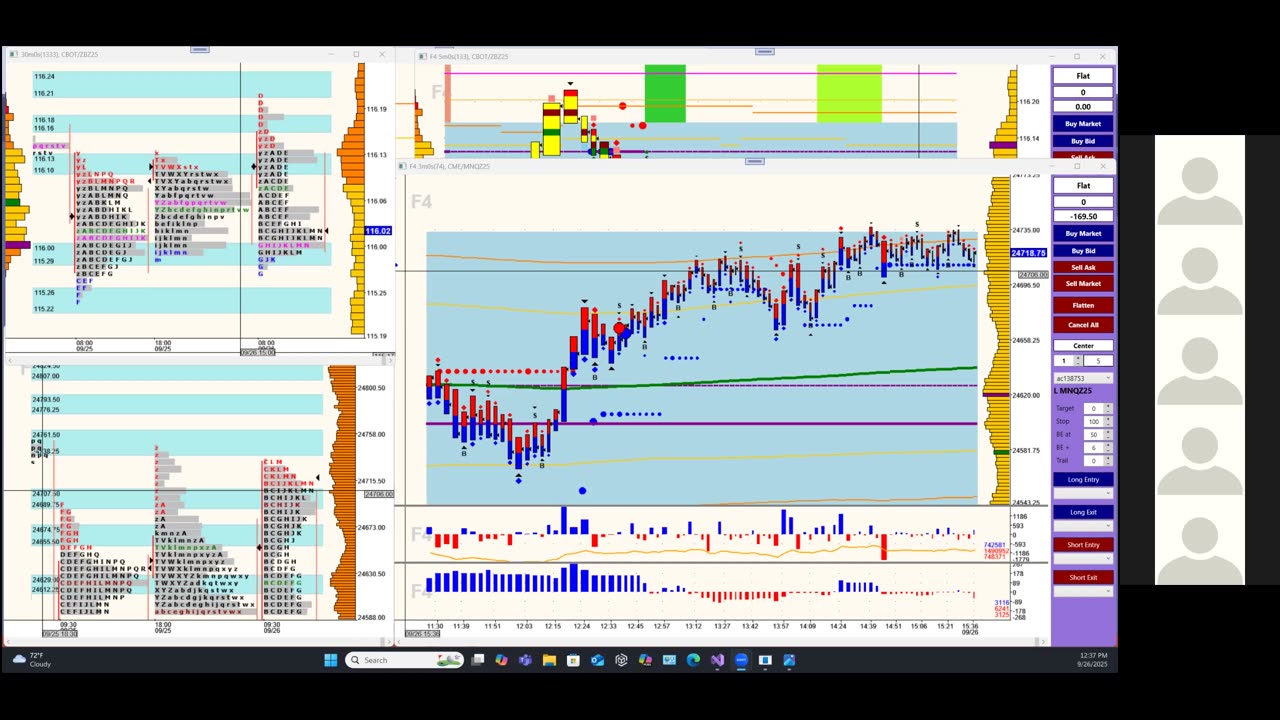Screen dimensions: 1280x720
Task: Click the Target value field
Action: [x=1093, y=409]
